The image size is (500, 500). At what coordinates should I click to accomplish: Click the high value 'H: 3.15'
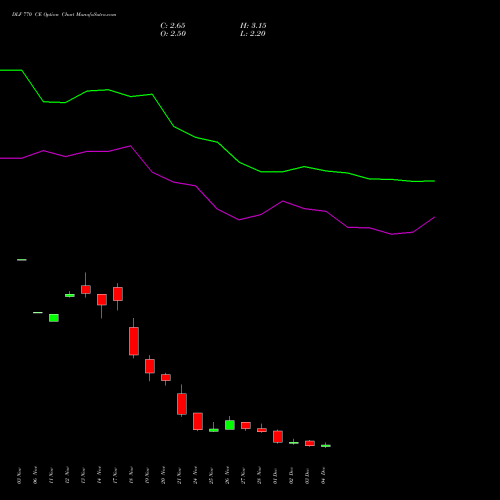pos(253,26)
